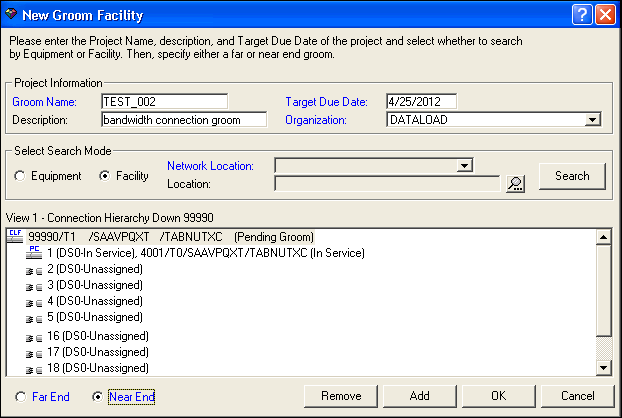Viewport: 622px width, 418px height.
Task: Click the channel icon beside 4 (DS0-Unassigned)
Action: pos(34,303)
